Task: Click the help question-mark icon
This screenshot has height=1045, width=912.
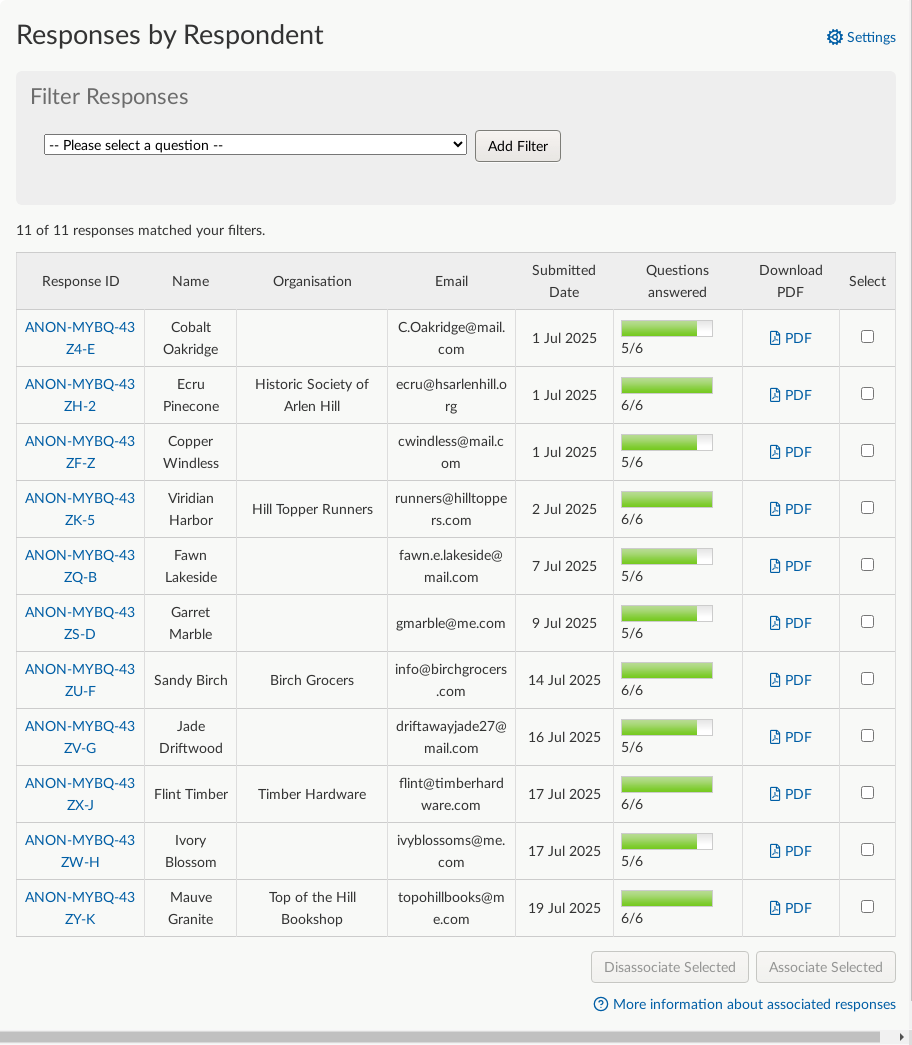Action: [601, 1004]
